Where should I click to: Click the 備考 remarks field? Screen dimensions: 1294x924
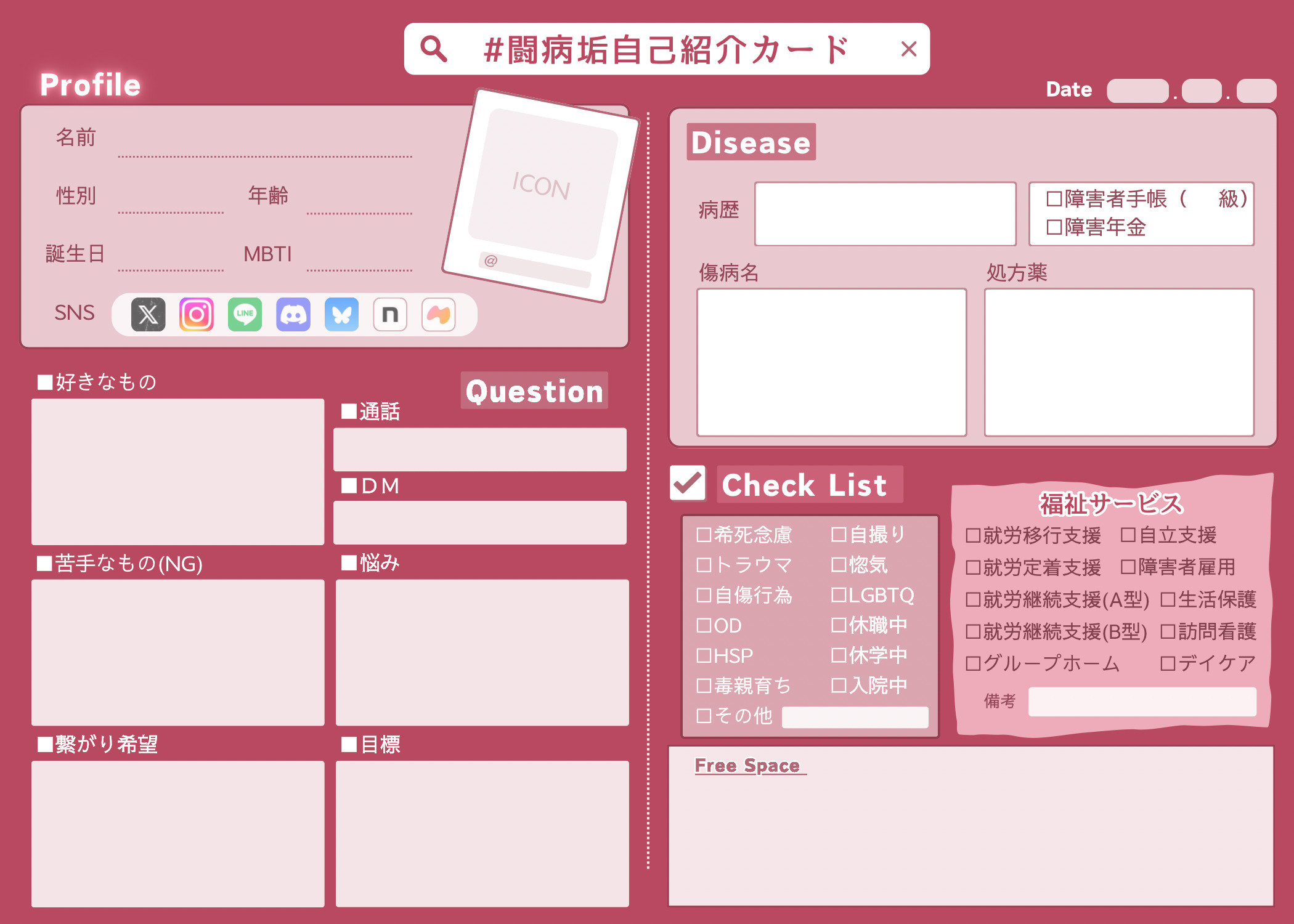[x=1142, y=702]
